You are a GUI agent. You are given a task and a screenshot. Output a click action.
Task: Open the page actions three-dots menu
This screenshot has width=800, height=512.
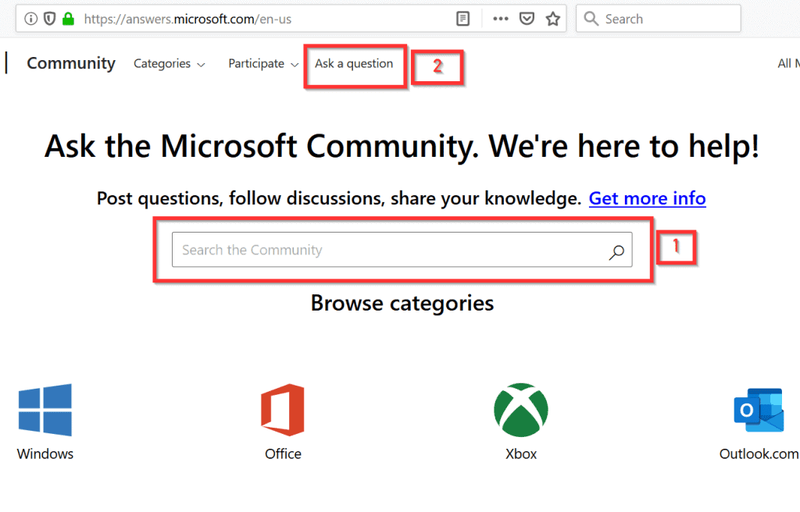(501, 19)
